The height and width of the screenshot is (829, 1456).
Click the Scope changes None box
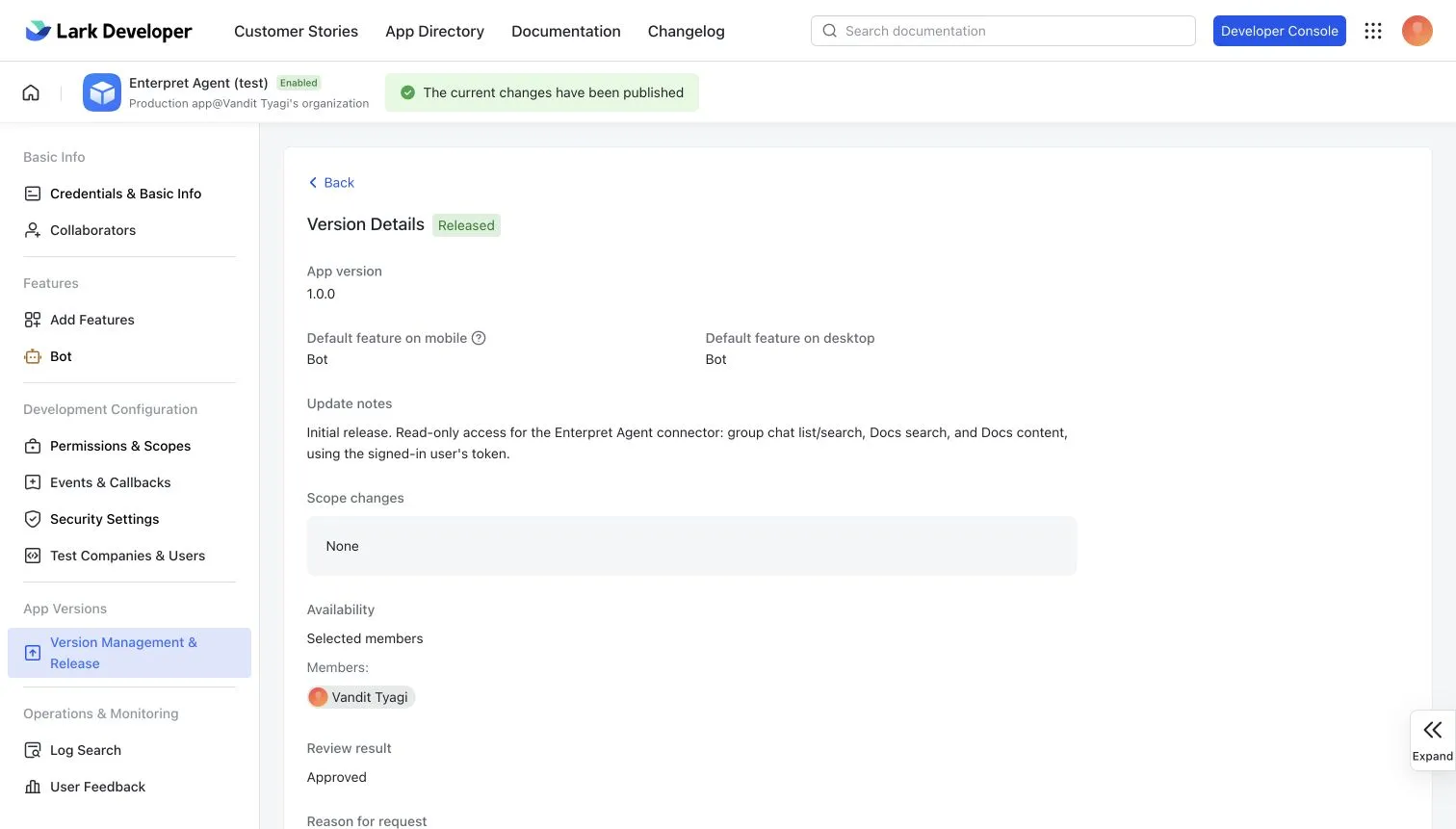coord(691,546)
